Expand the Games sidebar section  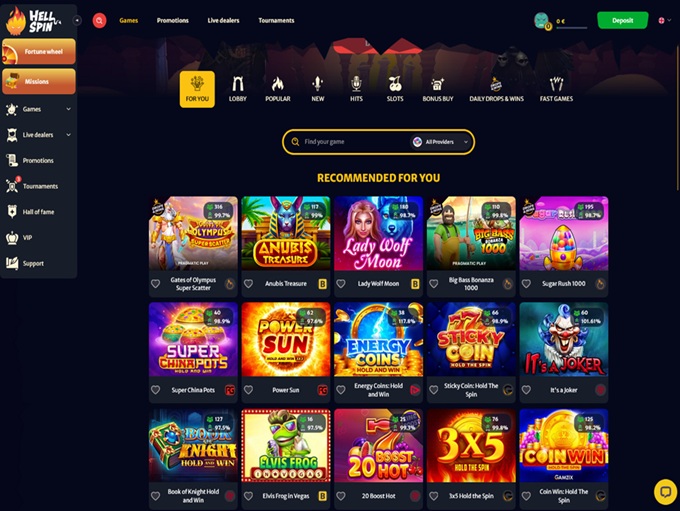[x=69, y=109]
